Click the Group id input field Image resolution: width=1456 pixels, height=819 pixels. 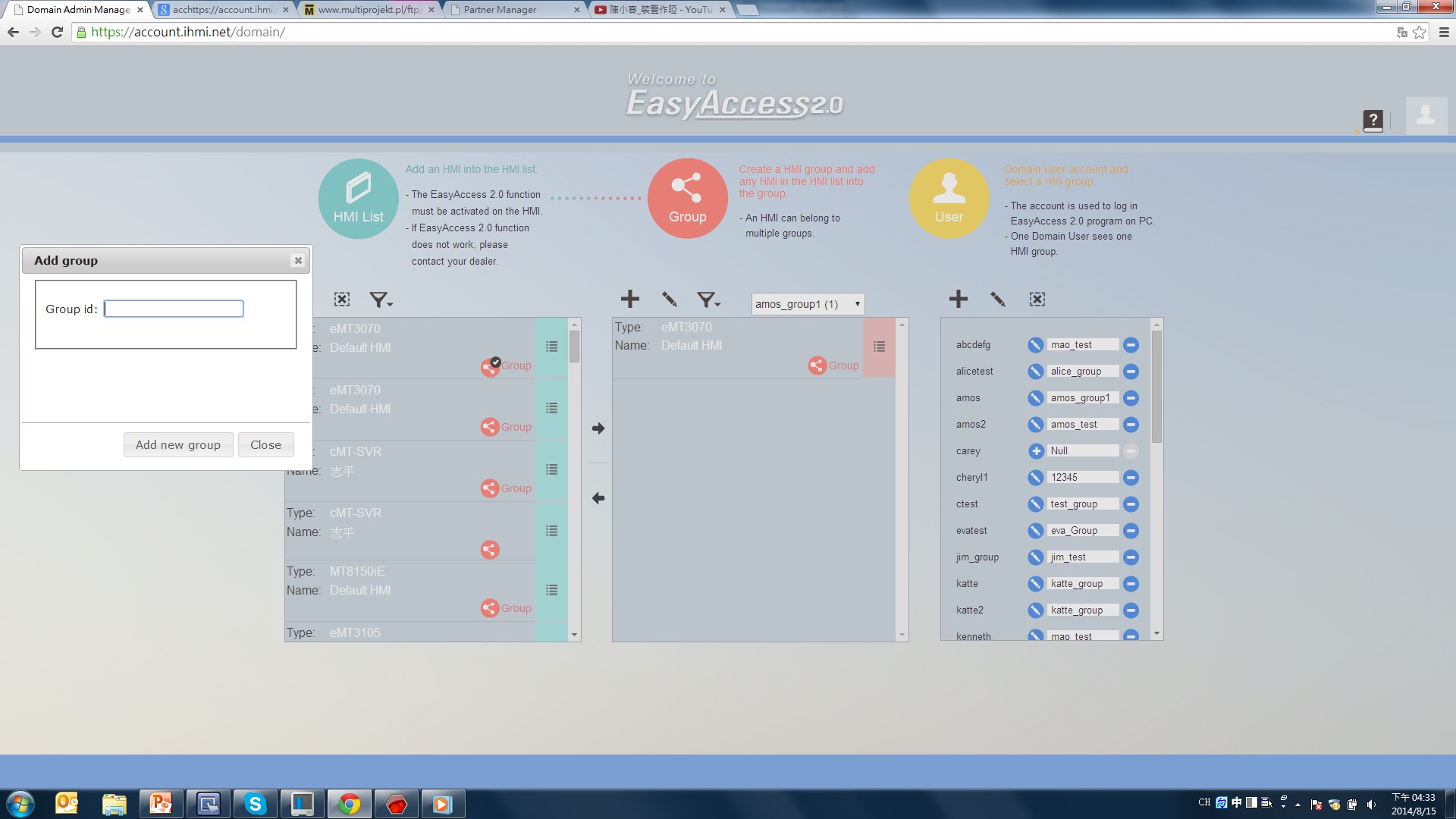[x=174, y=309]
